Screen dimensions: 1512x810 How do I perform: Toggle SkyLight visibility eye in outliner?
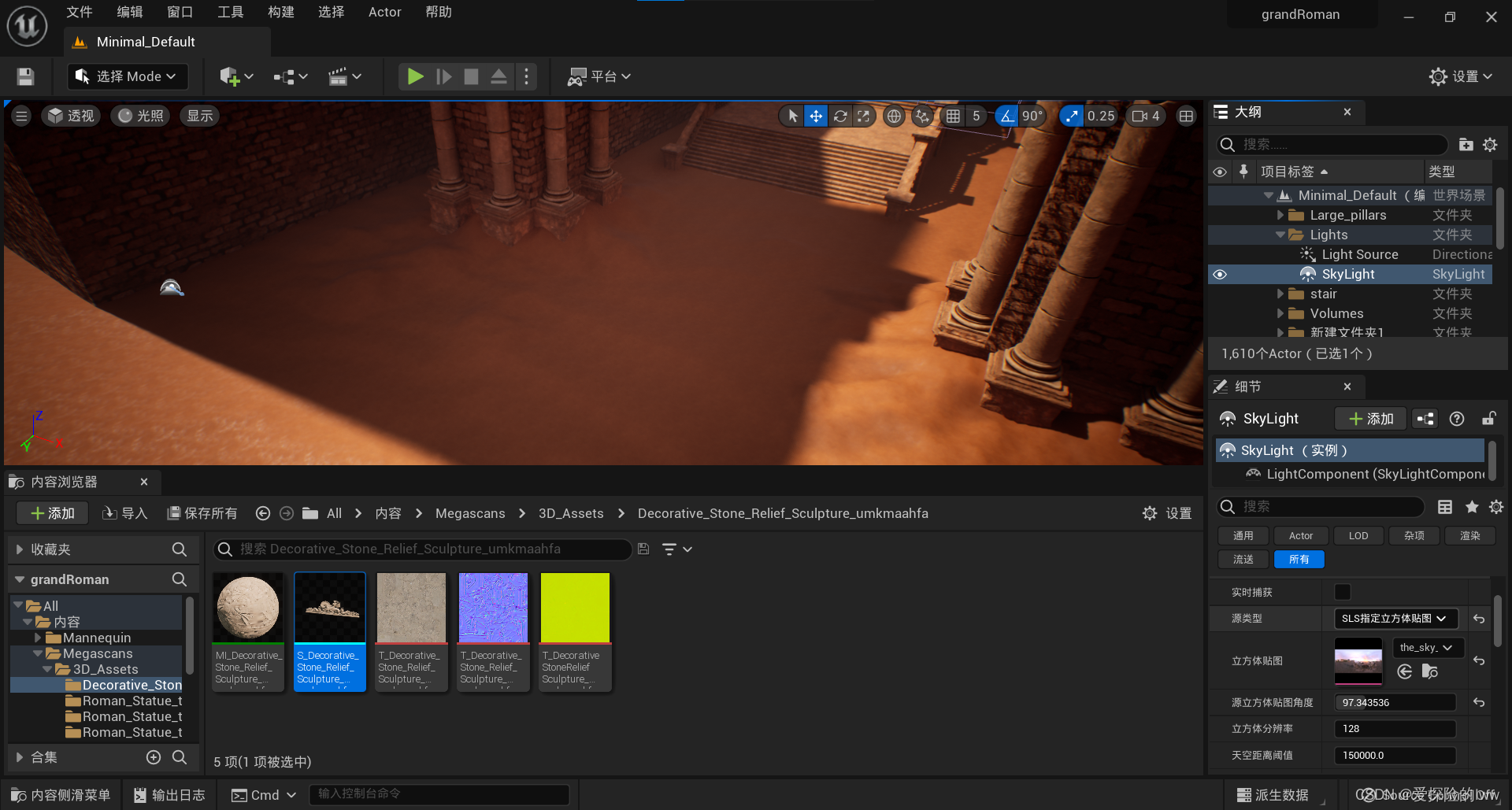click(1220, 275)
